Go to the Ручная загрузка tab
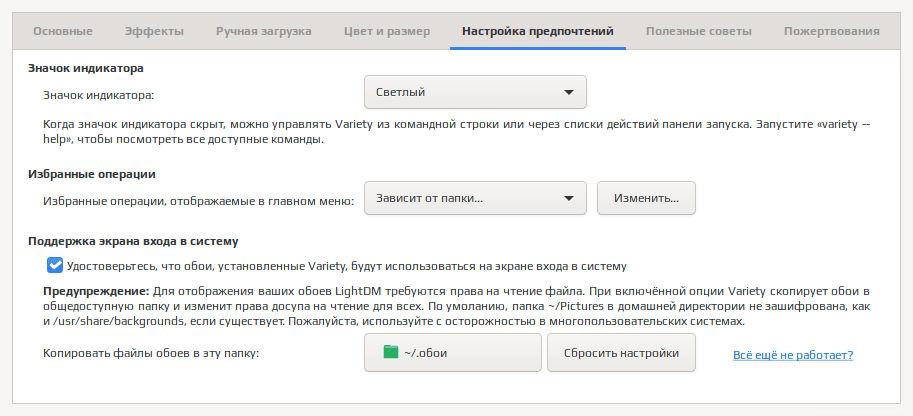913x416 pixels. [264, 31]
